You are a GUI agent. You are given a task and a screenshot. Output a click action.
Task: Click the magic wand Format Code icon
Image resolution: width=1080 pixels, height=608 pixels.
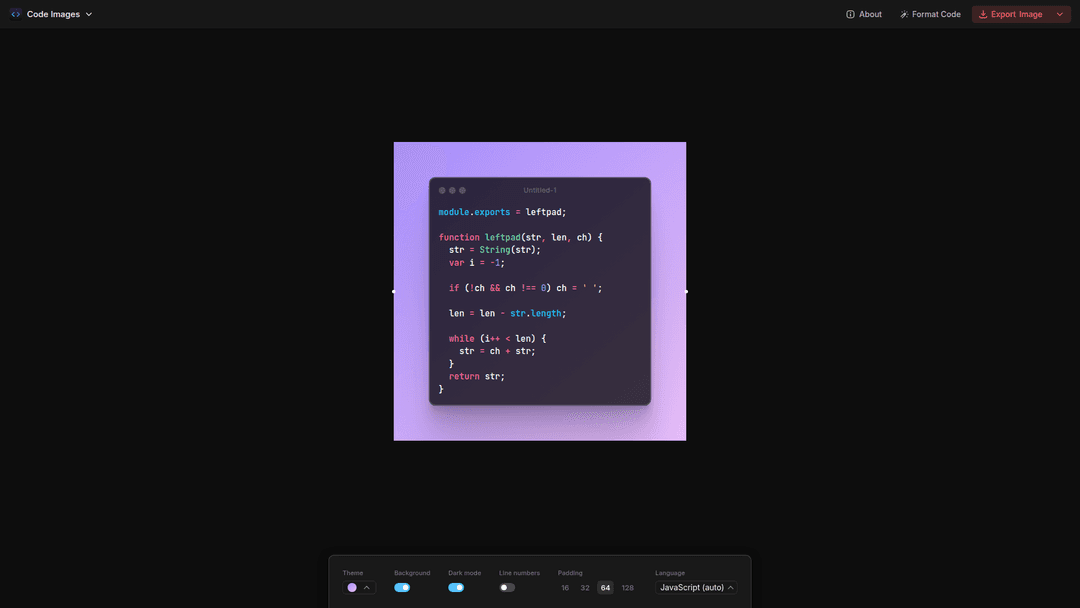904,14
